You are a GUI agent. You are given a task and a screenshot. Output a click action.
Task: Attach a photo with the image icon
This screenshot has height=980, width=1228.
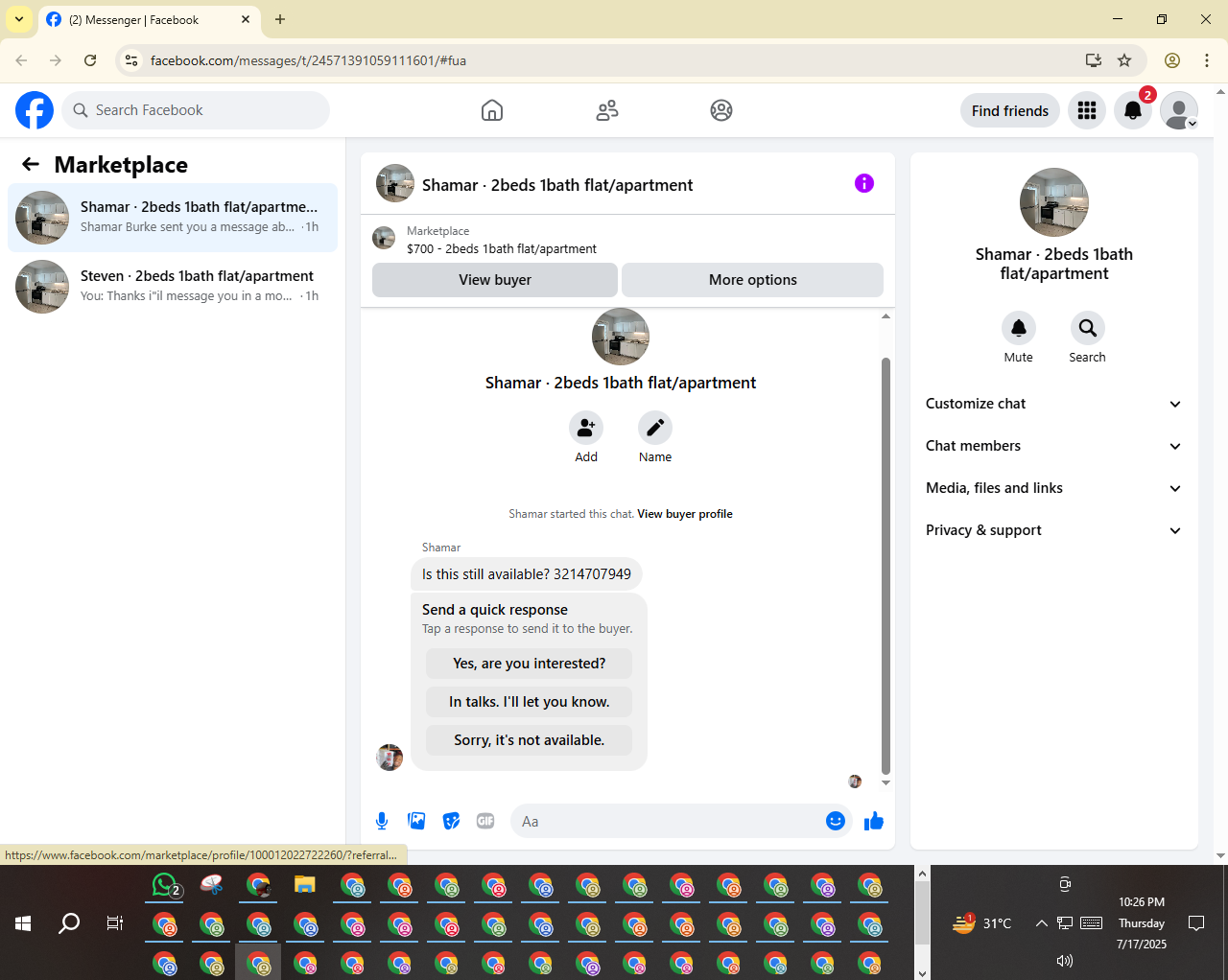[x=416, y=821]
